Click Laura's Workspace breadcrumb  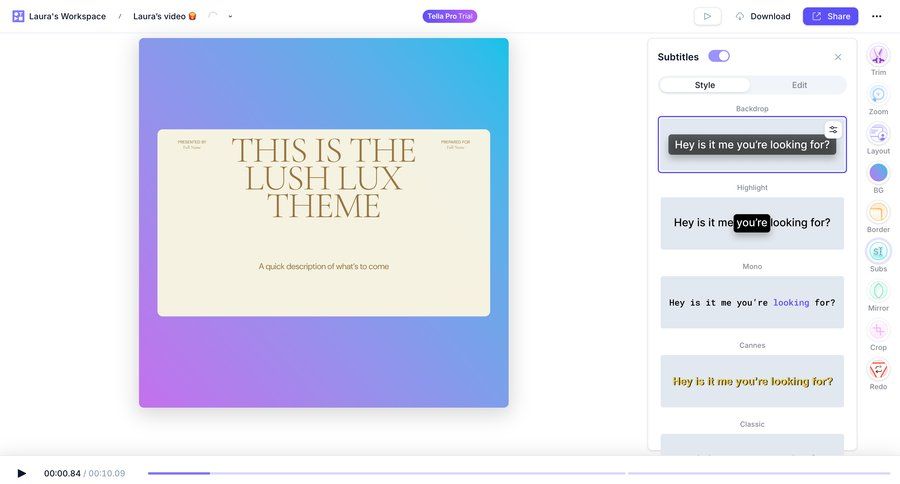click(67, 16)
